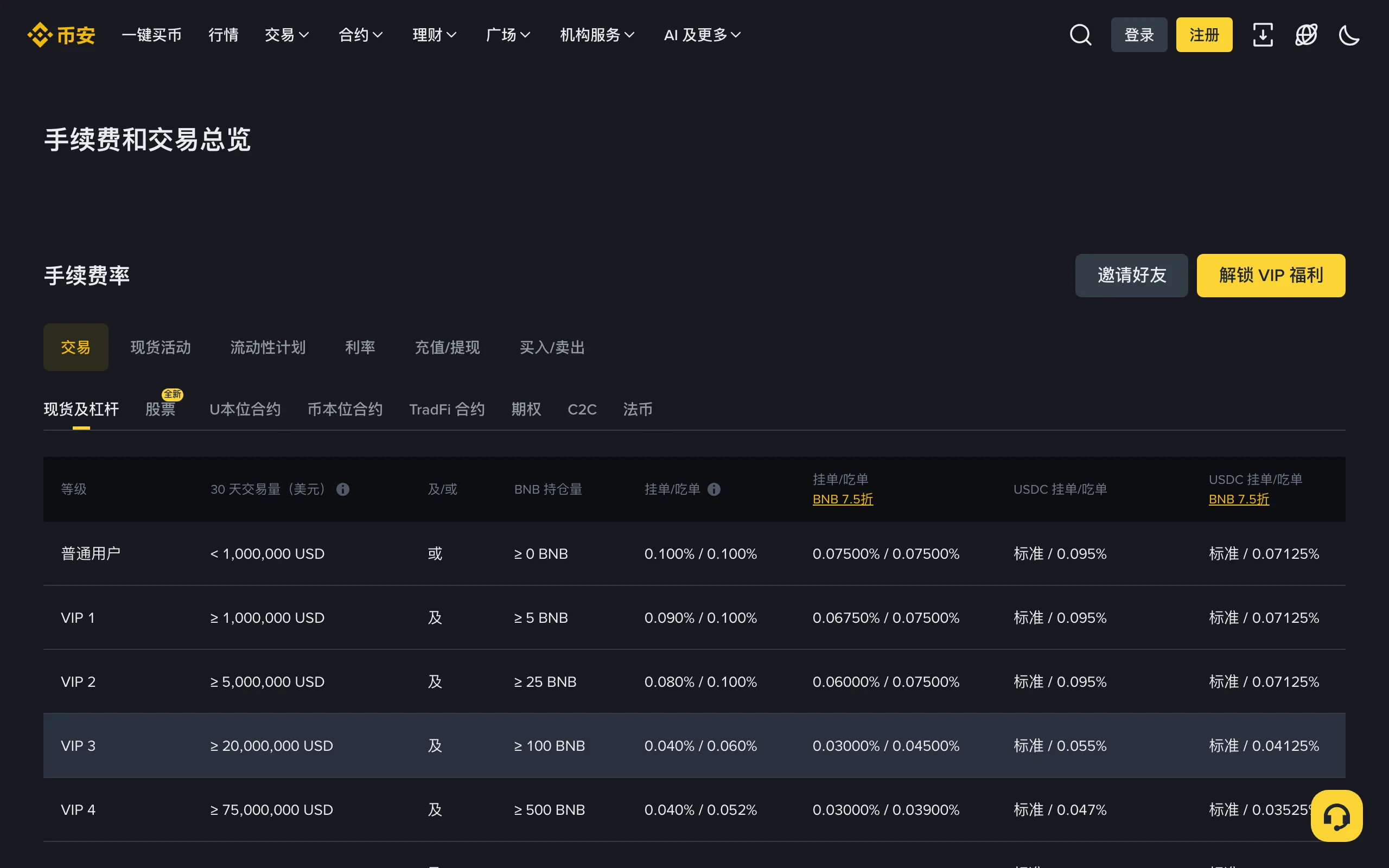Click BNB 7.5折 link under 挂单/吃单
The height and width of the screenshot is (868, 1389).
tap(843, 500)
